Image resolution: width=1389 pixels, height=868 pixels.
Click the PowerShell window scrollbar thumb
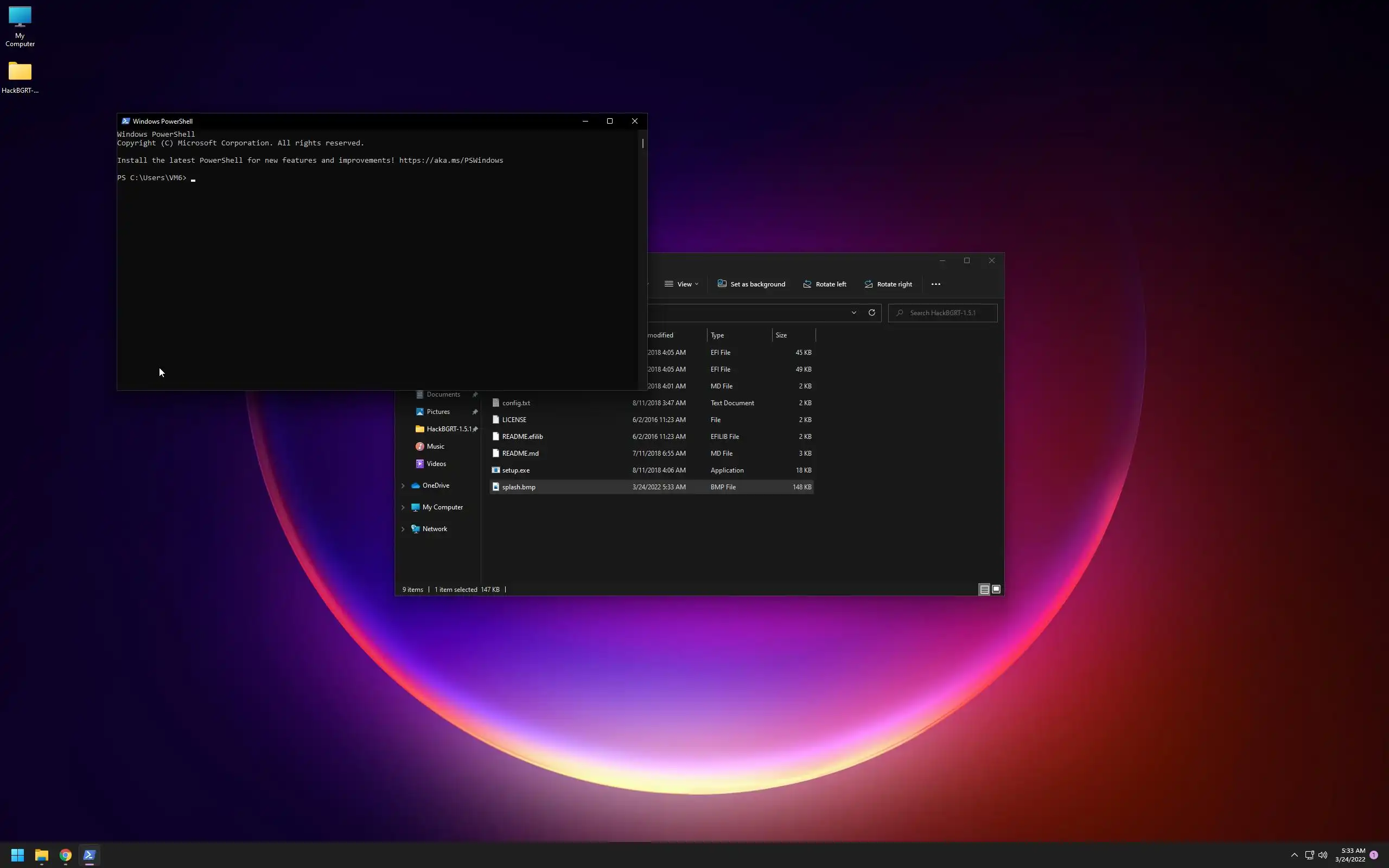point(643,144)
